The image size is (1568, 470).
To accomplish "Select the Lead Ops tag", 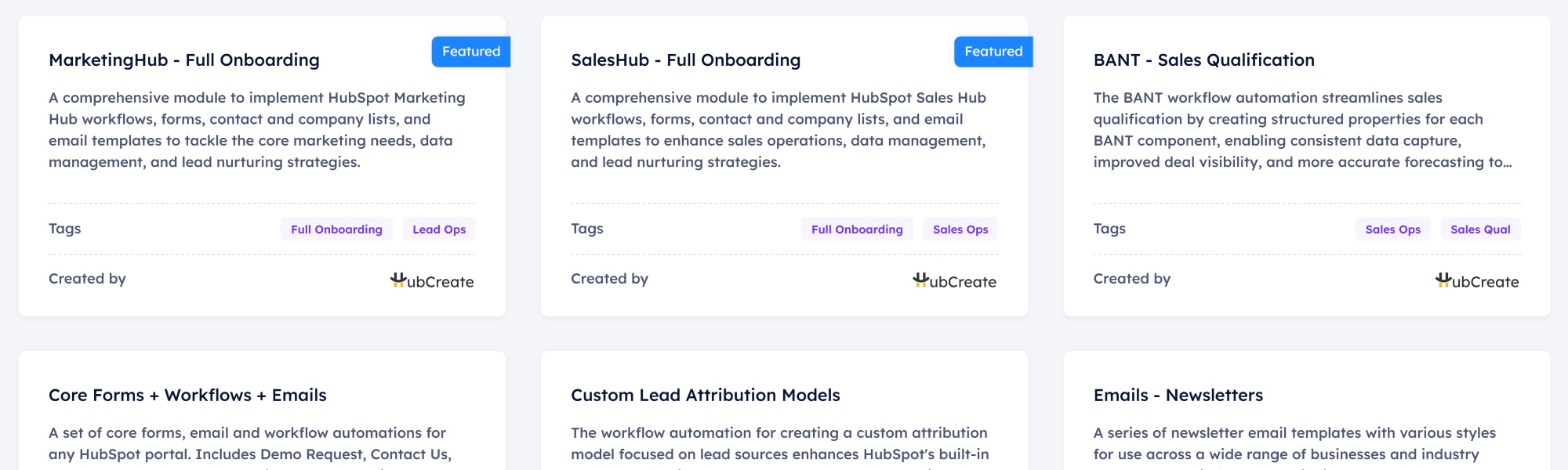I will [439, 230].
